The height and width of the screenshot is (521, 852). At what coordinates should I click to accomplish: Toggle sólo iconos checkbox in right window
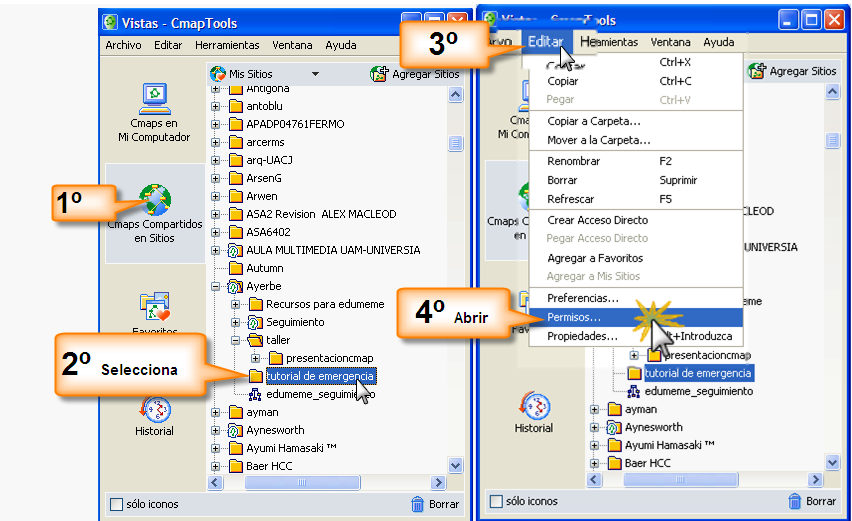coord(495,501)
